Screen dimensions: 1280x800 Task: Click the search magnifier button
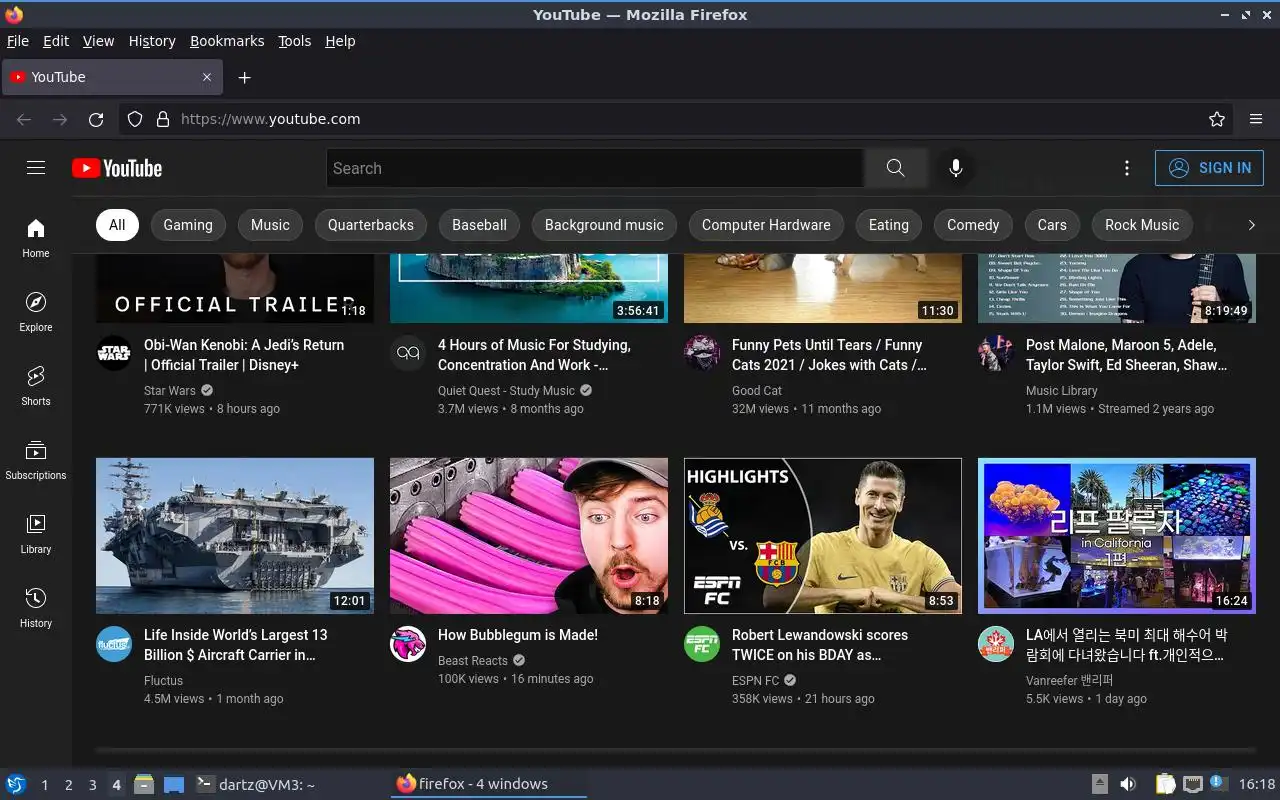click(895, 168)
